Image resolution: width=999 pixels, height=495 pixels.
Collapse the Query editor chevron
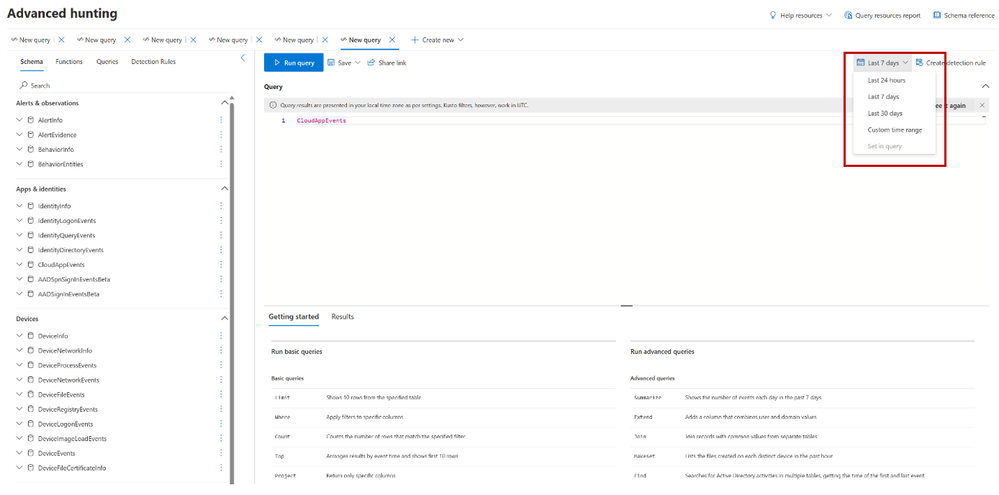click(986, 86)
